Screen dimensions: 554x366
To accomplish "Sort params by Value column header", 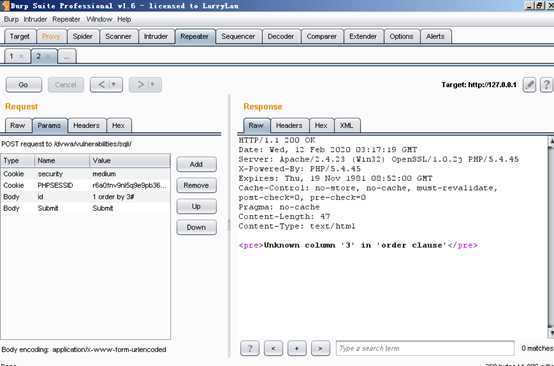I will click(130, 161).
